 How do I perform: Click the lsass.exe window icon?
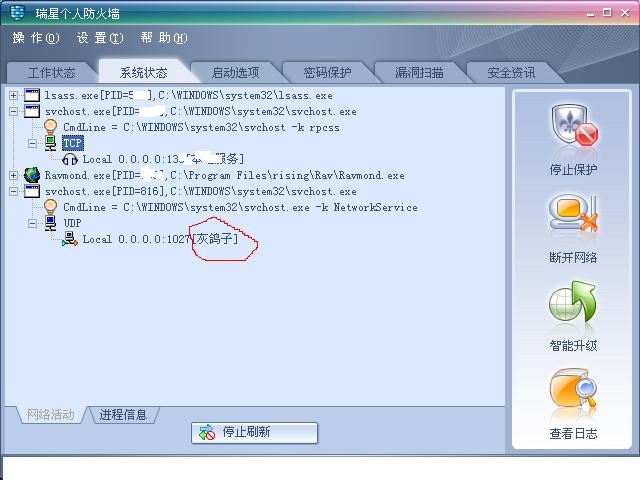tap(32, 95)
